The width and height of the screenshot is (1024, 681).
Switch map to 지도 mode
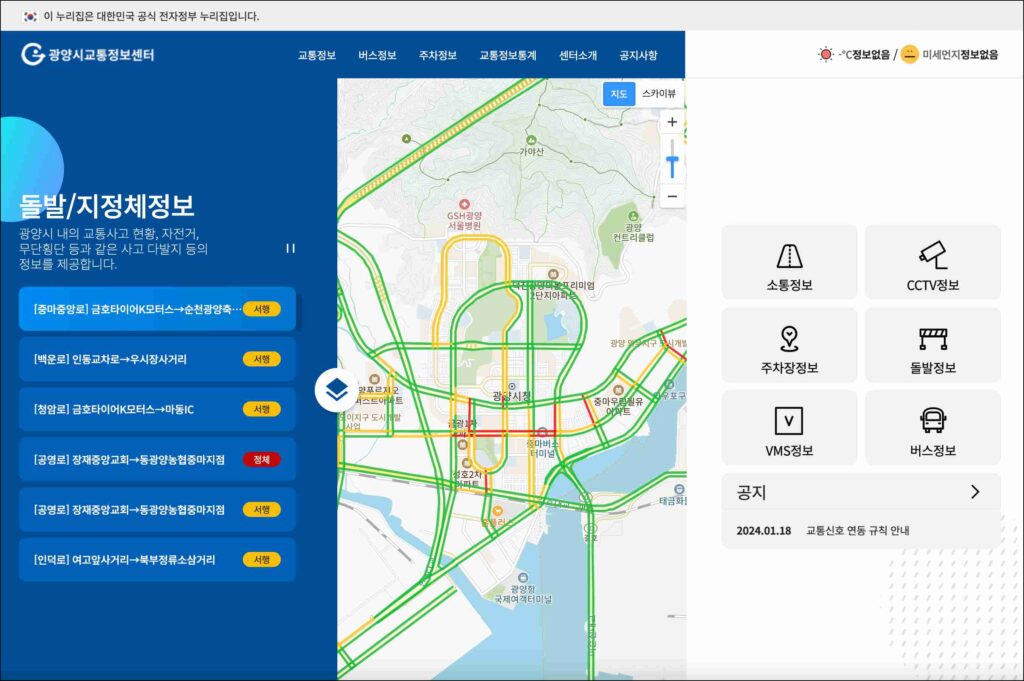pos(619,94)
